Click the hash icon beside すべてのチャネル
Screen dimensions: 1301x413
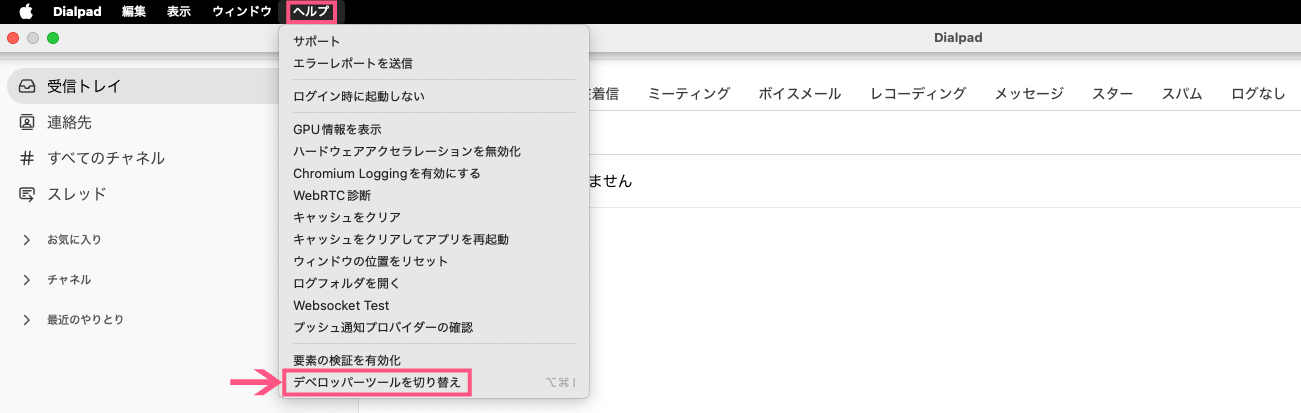pyautogui.click(x=27, y=158)
